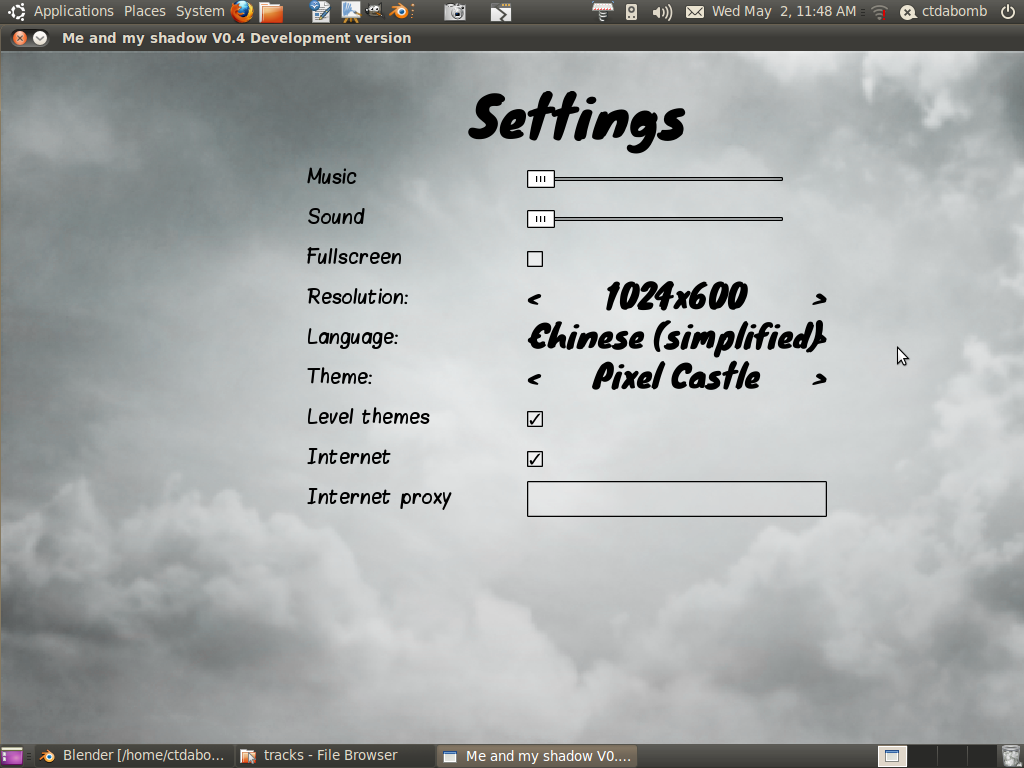Disable the Internet checkbox
1024x768 pixels.
[535, 459]
